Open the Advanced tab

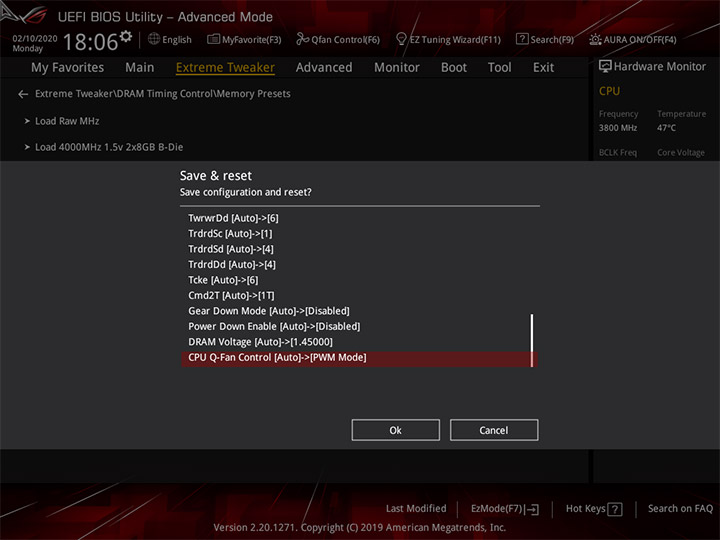point(324,68)
